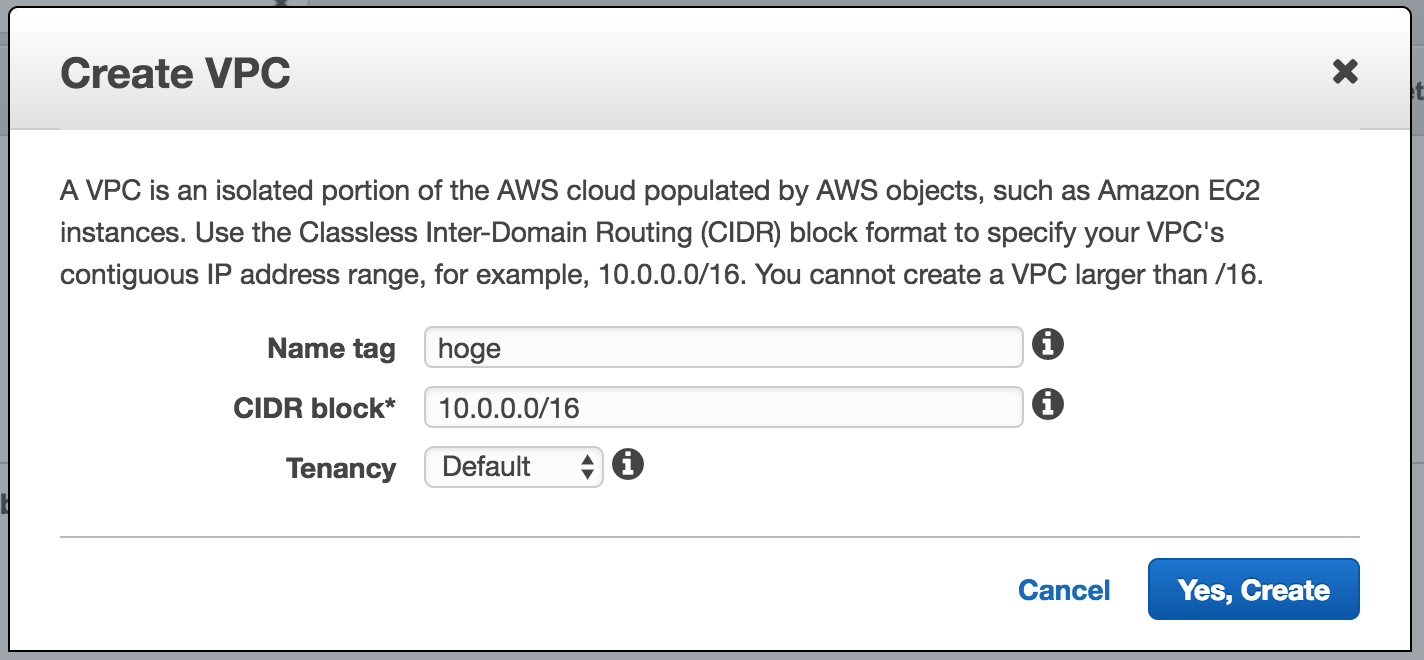
Task: Focus the CIDR block field with 10.0.0.0/16
Action: coord(723,407)
